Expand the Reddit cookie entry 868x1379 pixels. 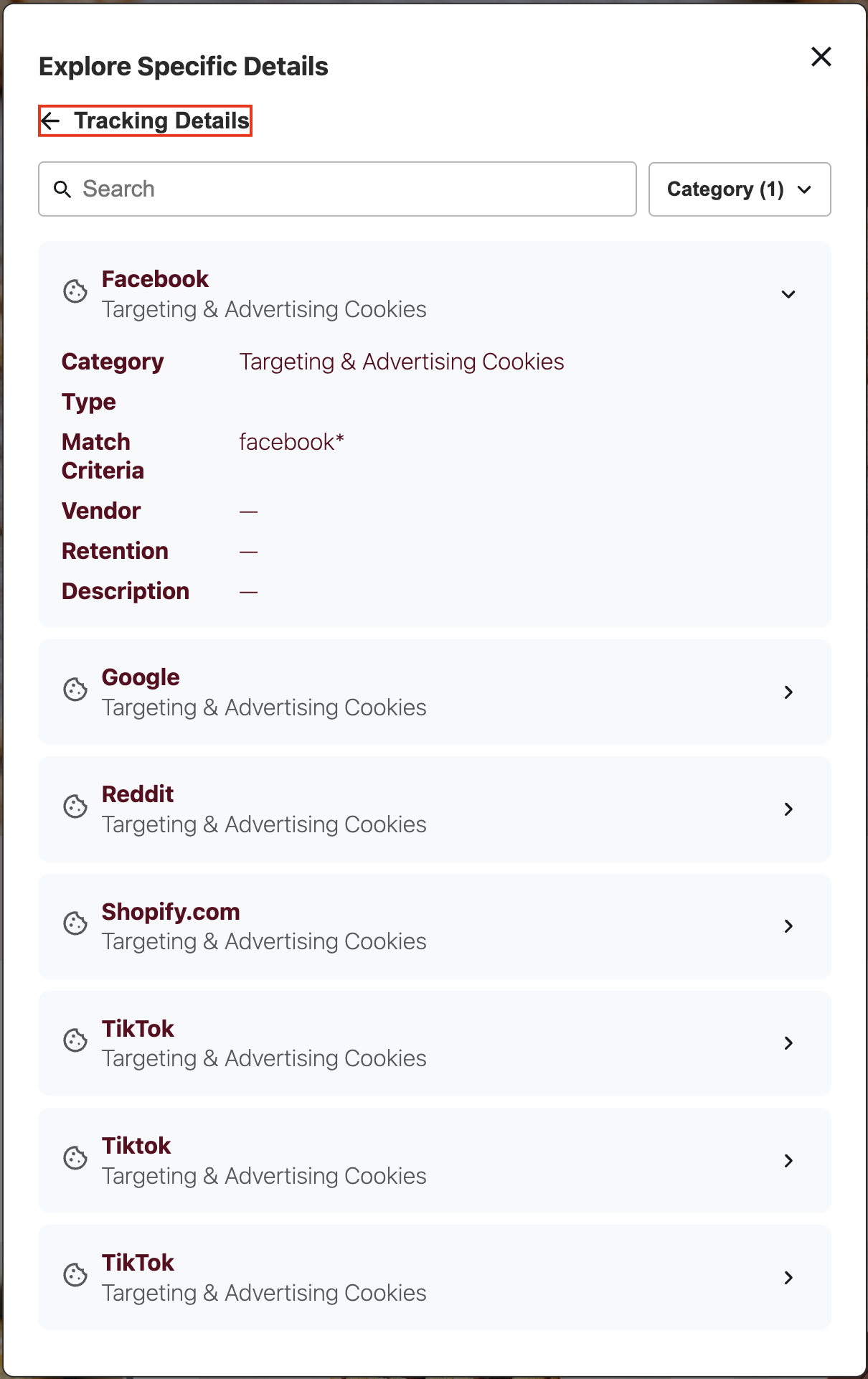pos(788,809)
